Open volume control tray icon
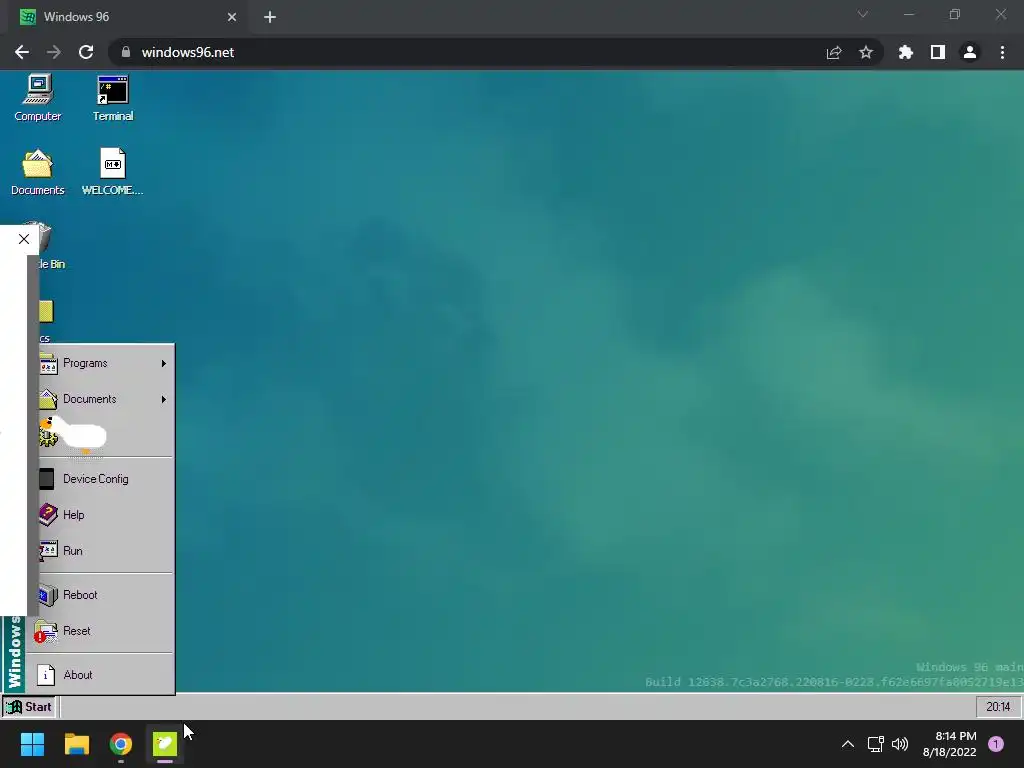Screen dimensions: 1024x768 tap(900, 744)
